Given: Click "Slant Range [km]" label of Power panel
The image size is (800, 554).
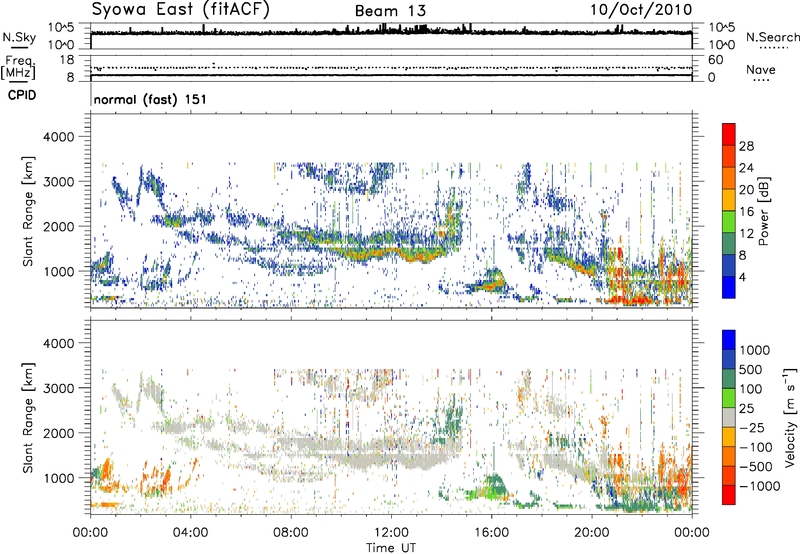Looking at the screenshot, I should point(28,211).
